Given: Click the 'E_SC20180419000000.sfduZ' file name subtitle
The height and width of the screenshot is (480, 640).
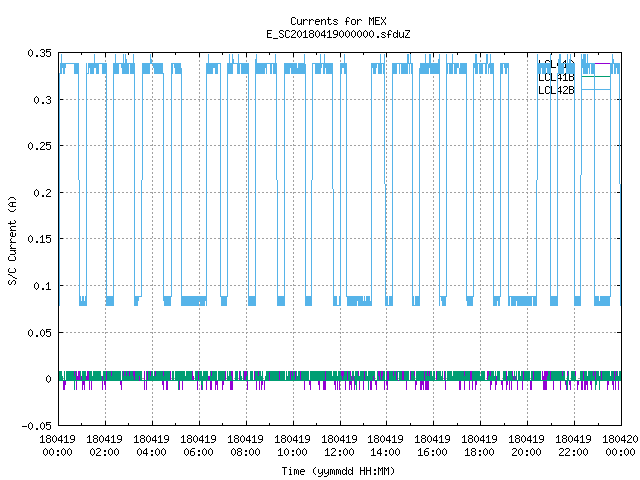Looking at the screenshot, I should click(338, 34).
